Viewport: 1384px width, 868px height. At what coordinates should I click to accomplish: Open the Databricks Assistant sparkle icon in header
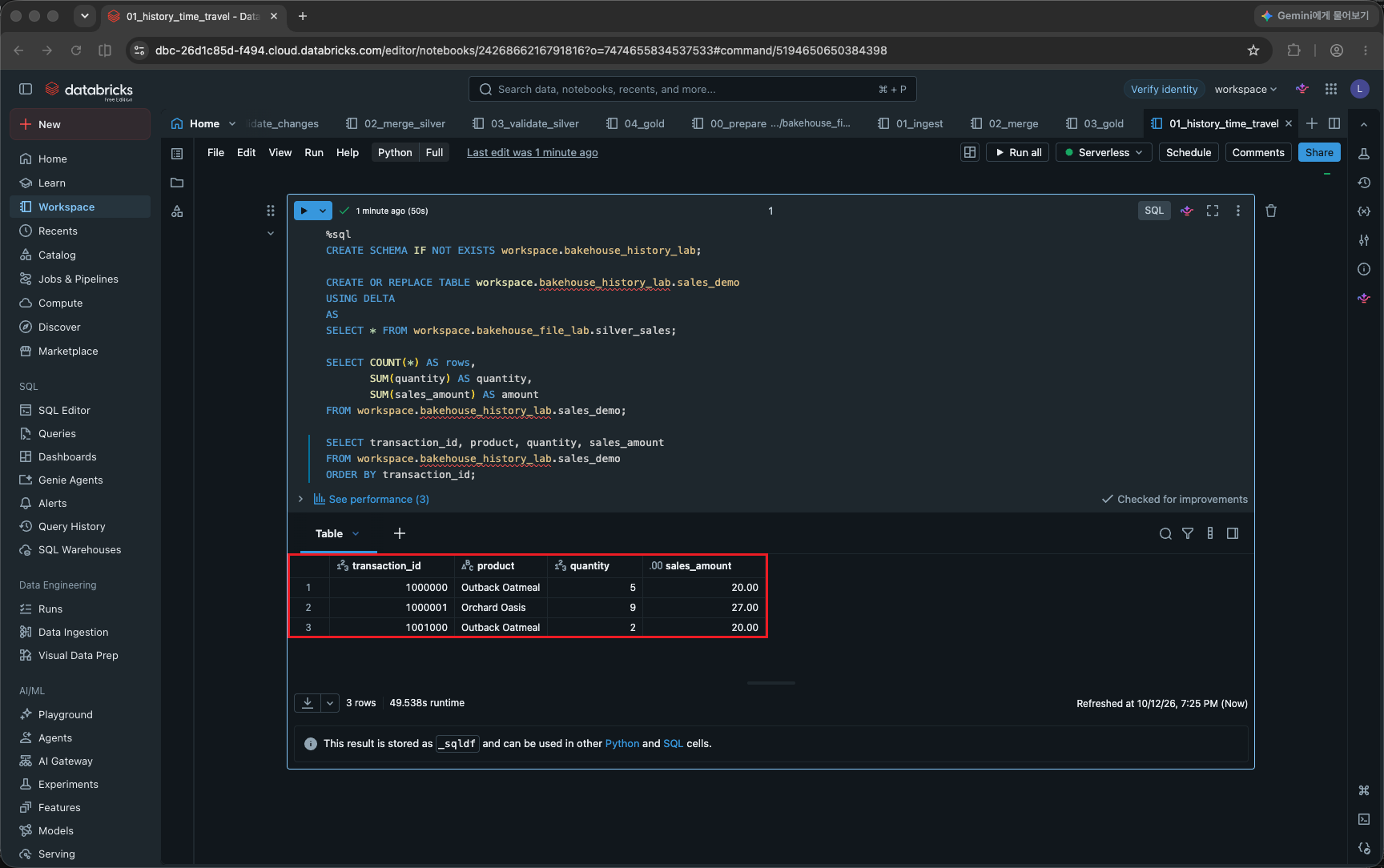(x=1302, y=89)
